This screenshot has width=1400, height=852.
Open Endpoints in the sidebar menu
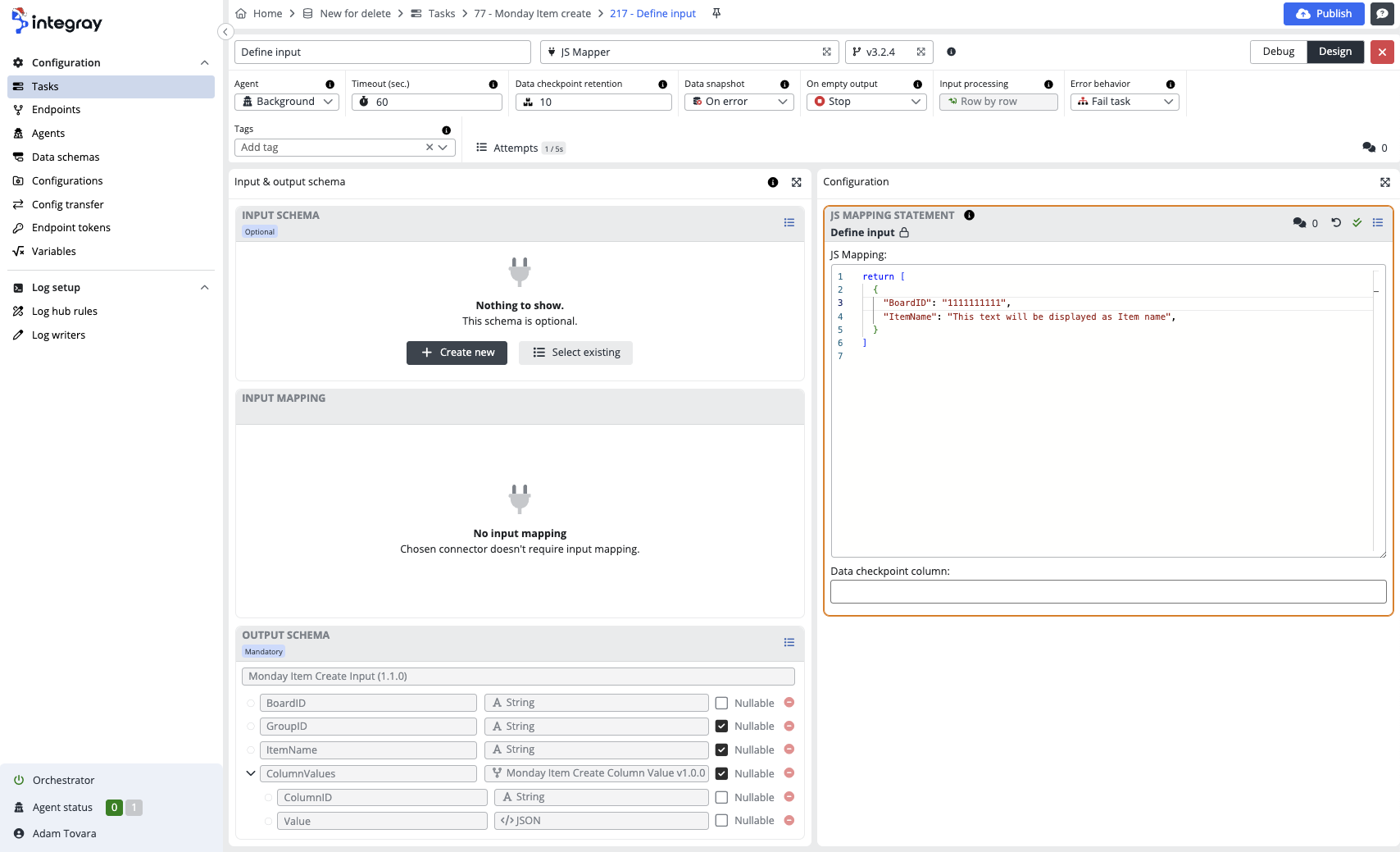pos(56,110)
